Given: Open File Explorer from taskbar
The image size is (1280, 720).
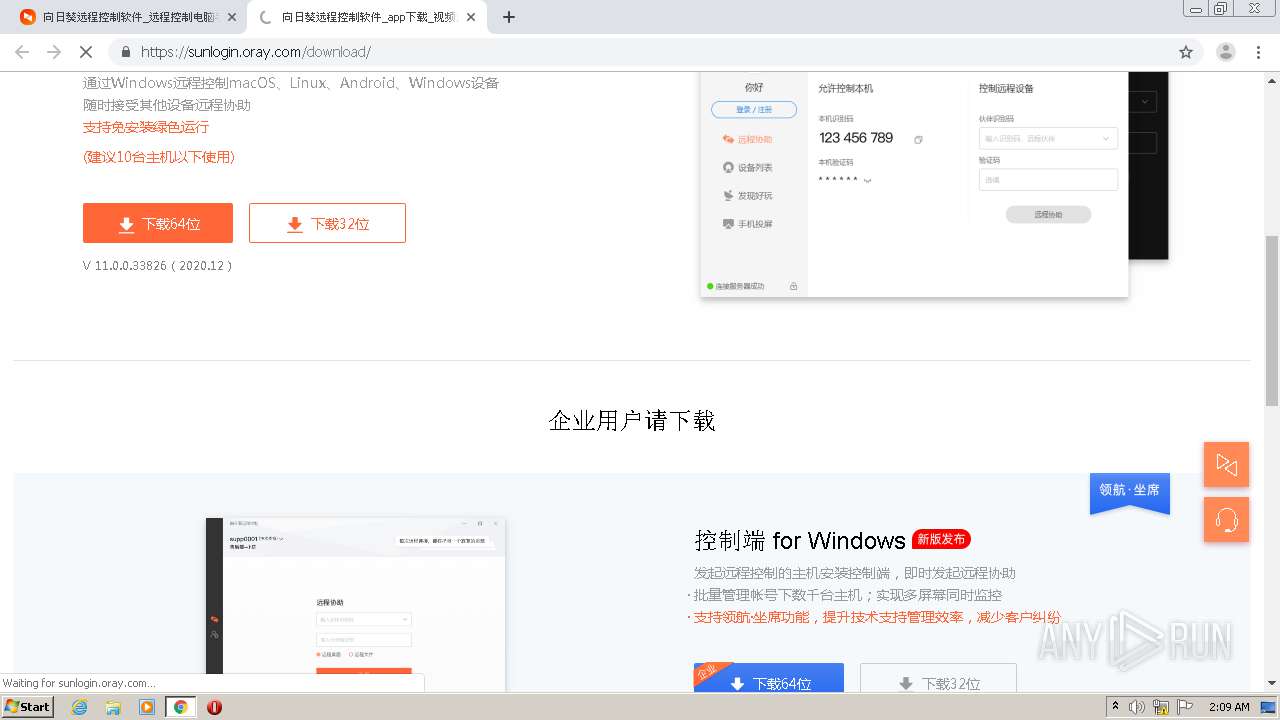Looking at the screenshot, I should pyautogui.click(x=113, y=707).
